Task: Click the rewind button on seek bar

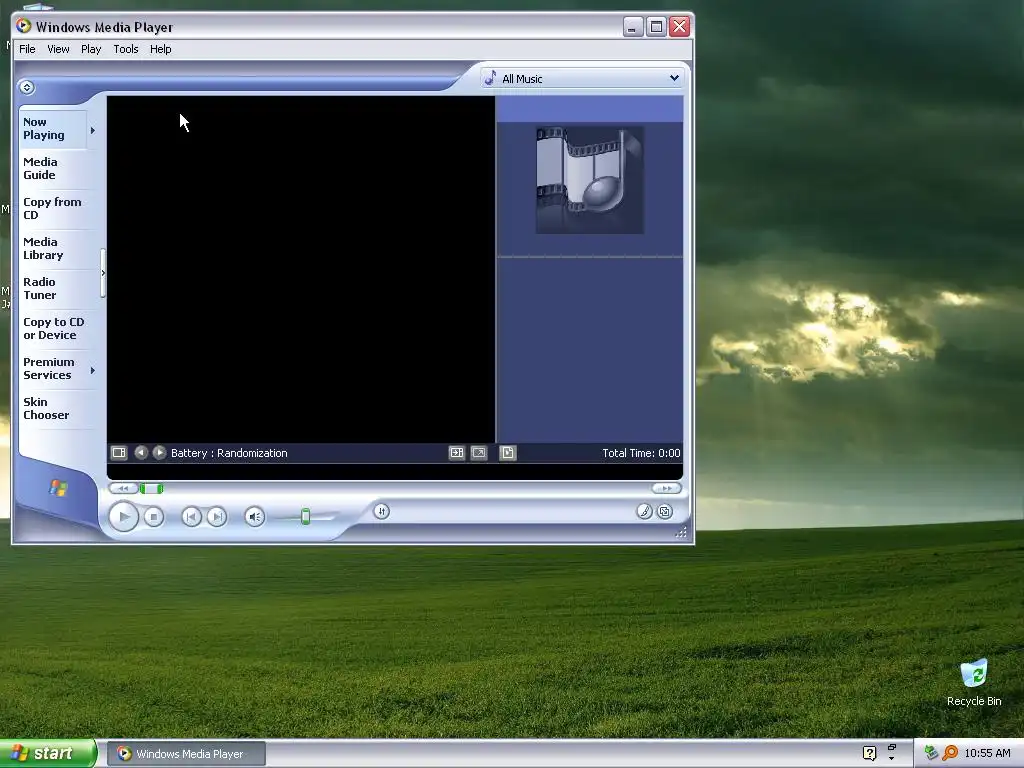Action: point(123,488)
